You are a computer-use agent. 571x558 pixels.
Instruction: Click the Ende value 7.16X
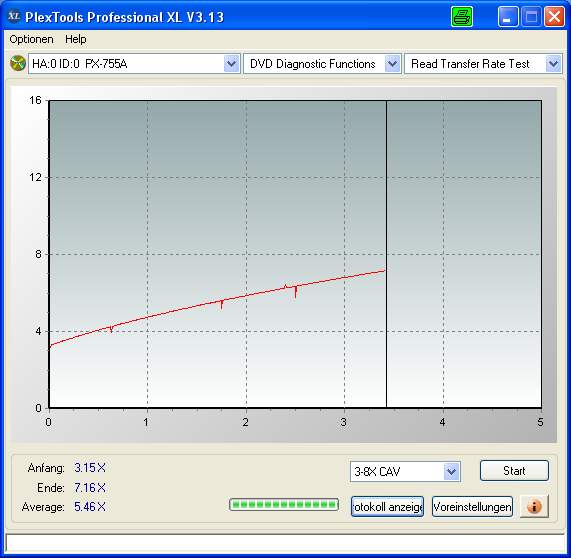coord(90,488)
